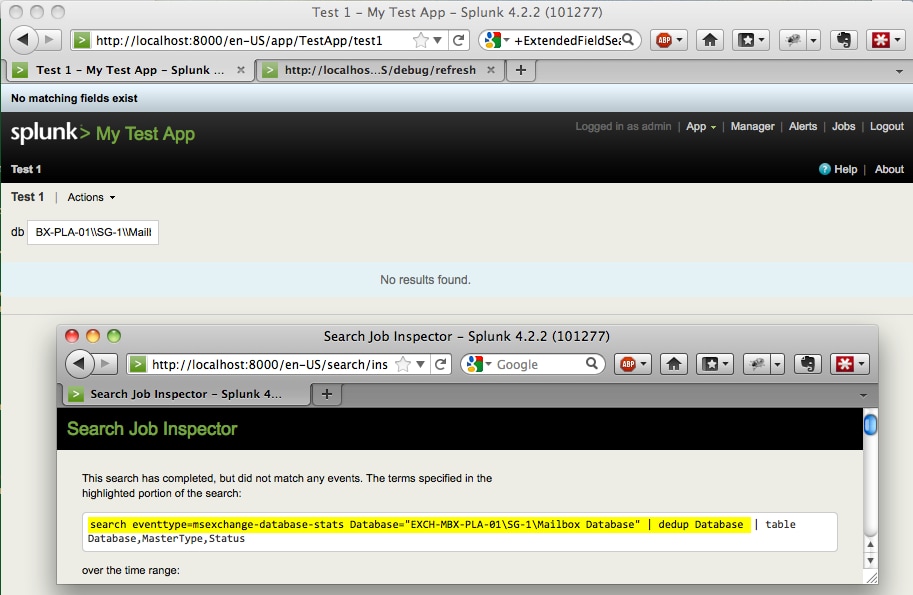Click the home icon in the Inspector window
913x595 pixels.
click(674, 364)
